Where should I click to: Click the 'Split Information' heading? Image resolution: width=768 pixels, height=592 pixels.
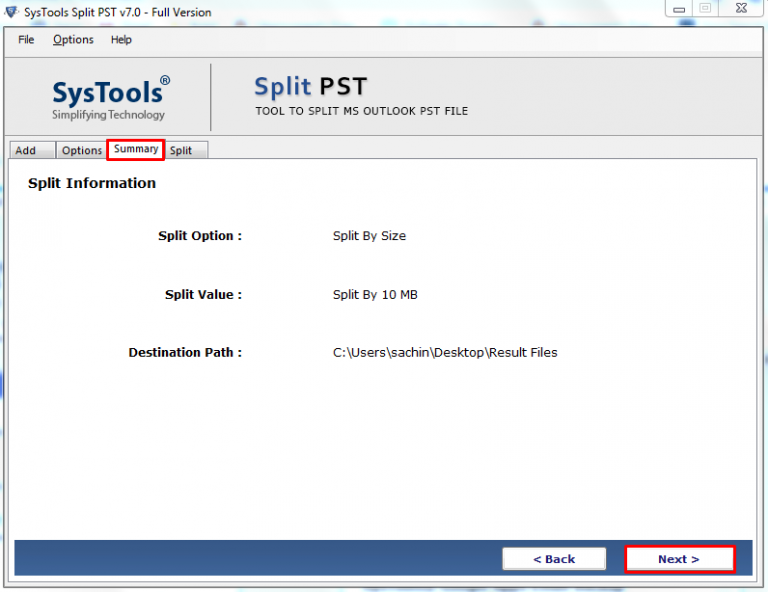92,183
